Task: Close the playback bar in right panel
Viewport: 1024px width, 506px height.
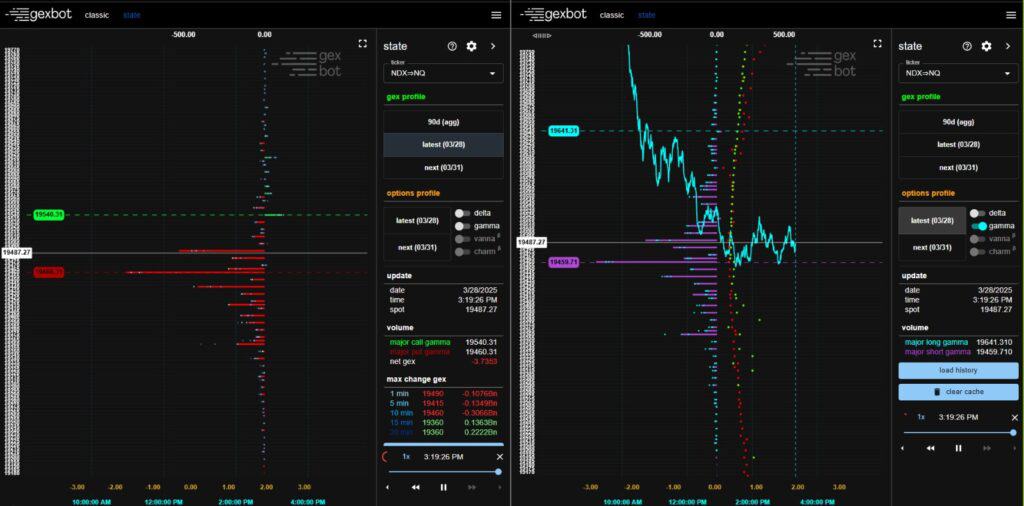Action: coord(1014,417)
